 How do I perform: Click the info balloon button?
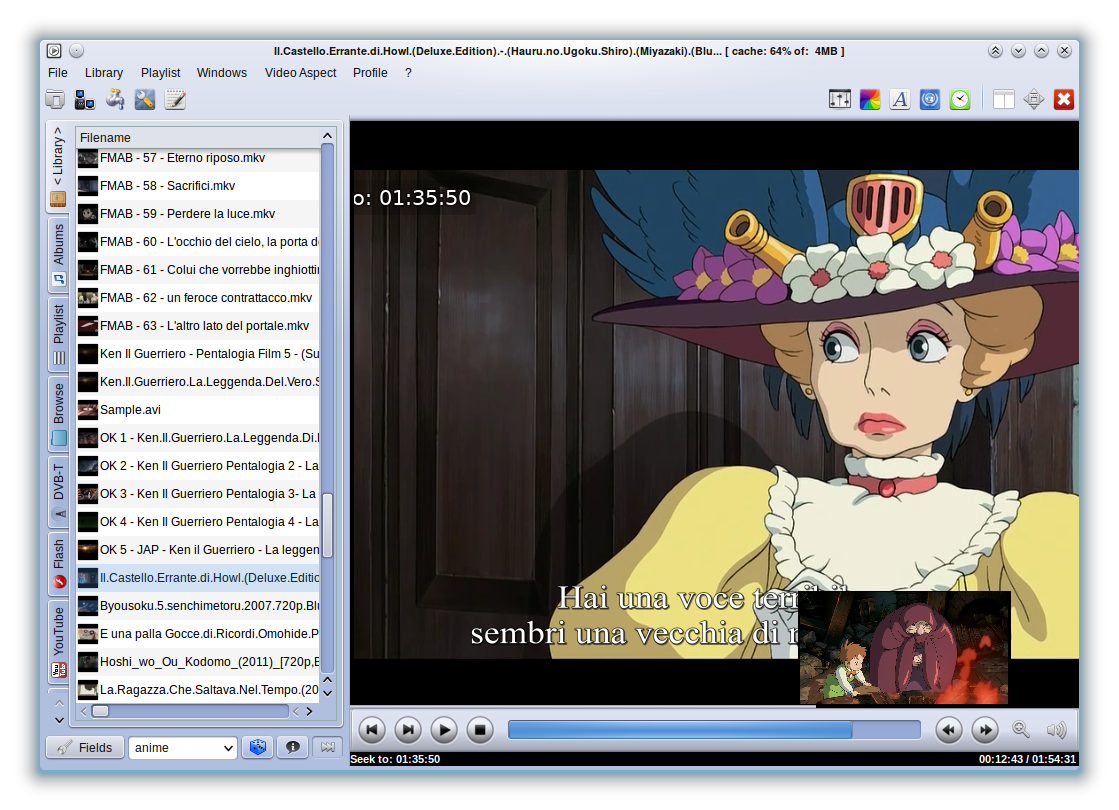[293, 747]
